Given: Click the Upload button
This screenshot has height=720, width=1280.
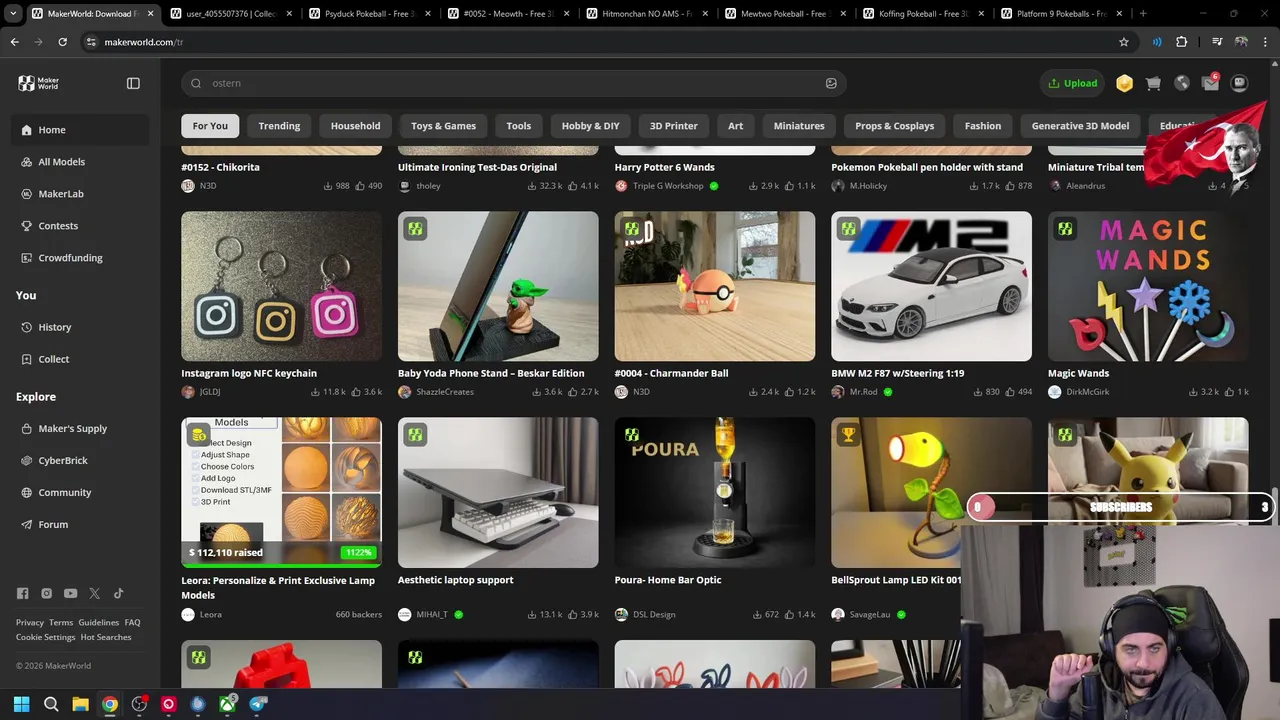Looking at the screenshot, I should 1072,83.
